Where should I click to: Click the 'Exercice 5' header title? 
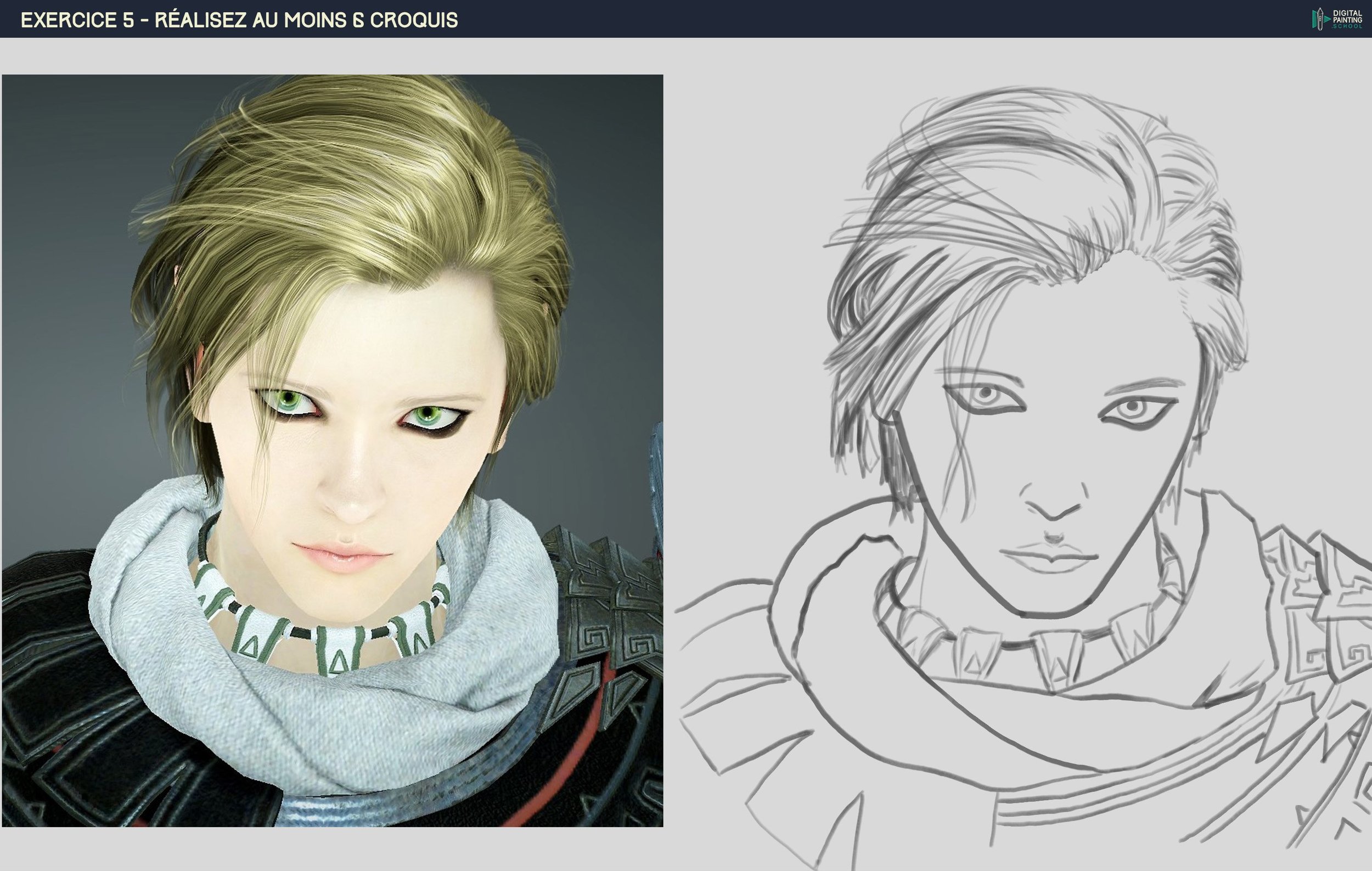click(x=239, y=20)
